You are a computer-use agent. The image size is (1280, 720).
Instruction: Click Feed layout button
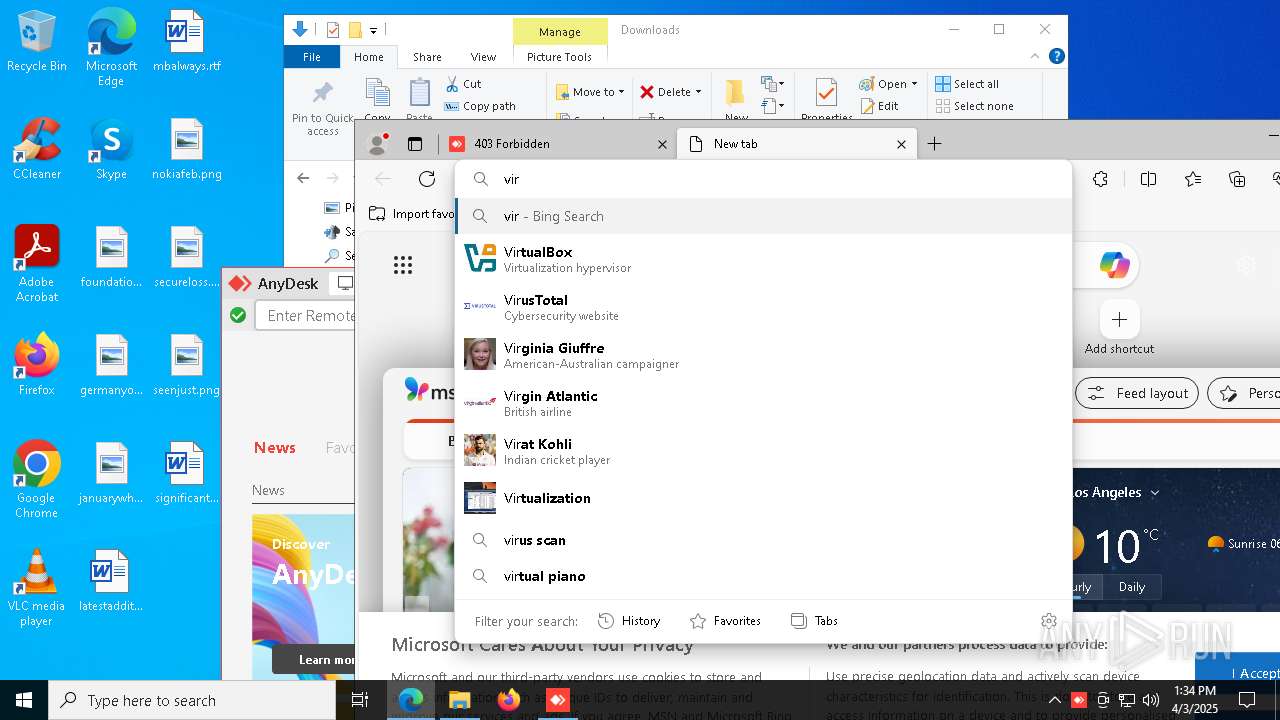point(1137,393)
